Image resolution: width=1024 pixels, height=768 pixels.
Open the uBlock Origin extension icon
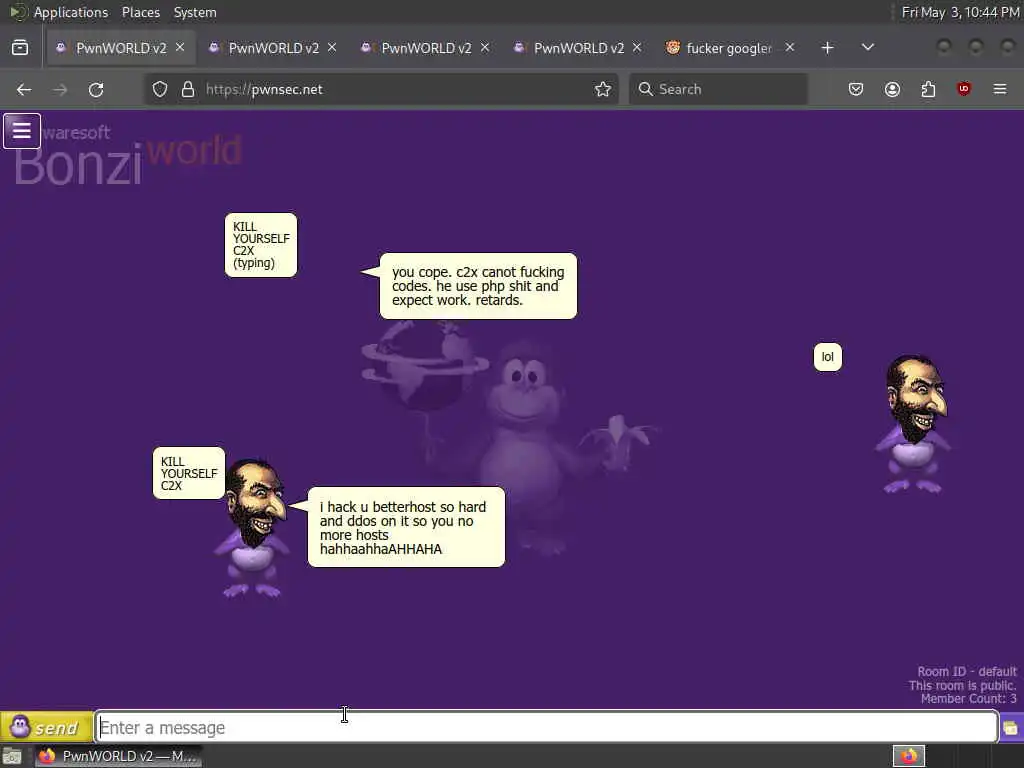pos(964,89)
